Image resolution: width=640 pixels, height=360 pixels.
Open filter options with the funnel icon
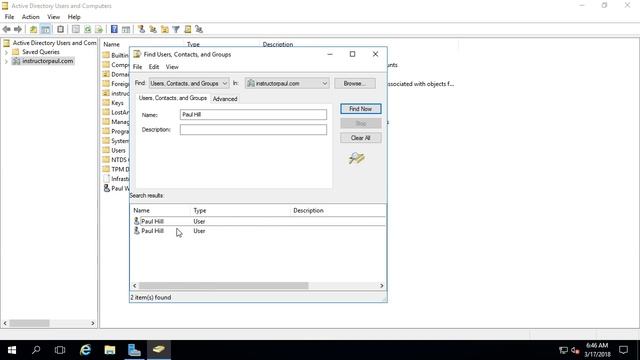click(176, 29)
